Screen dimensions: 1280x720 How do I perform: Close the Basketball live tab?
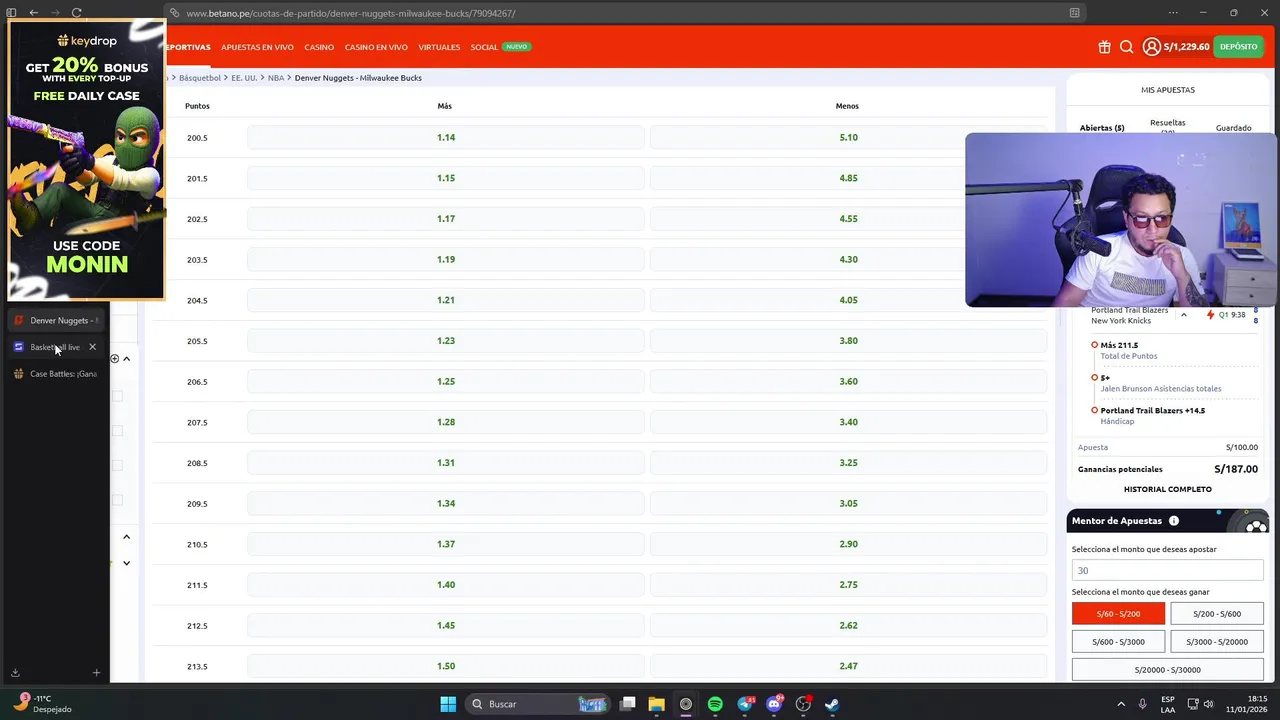92,347
